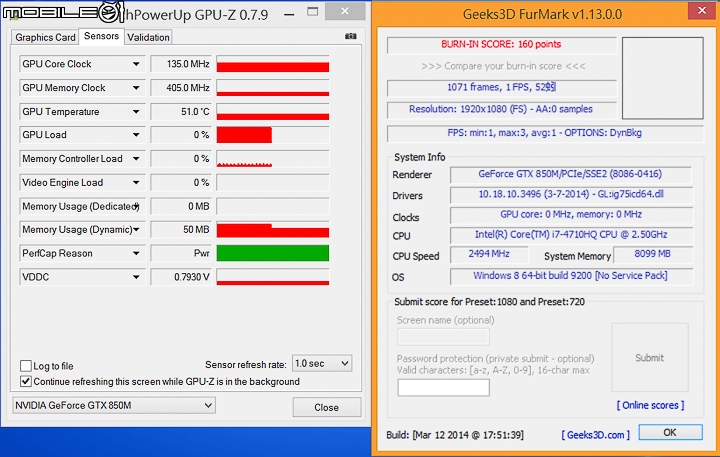The image size is (720, 457).
Task: Click the green PerfCap Reason bar
Action: (x=273, y=253)
